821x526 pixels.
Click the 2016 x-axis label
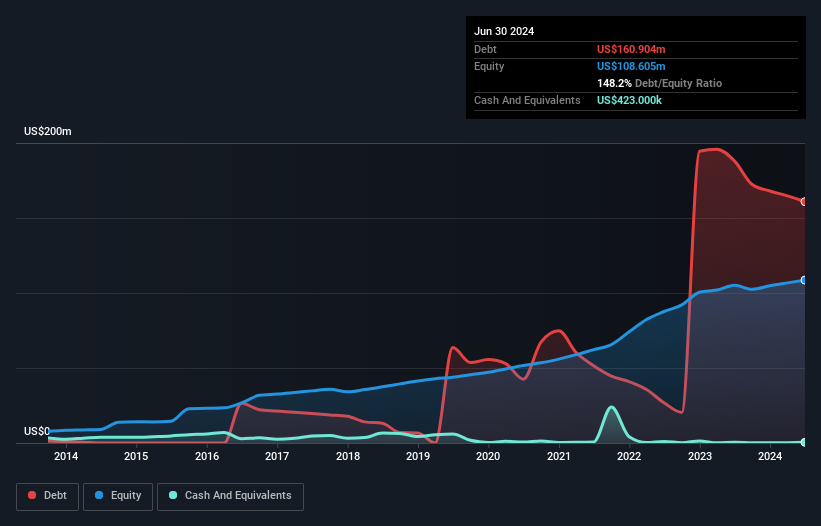[x=207, y=456]
